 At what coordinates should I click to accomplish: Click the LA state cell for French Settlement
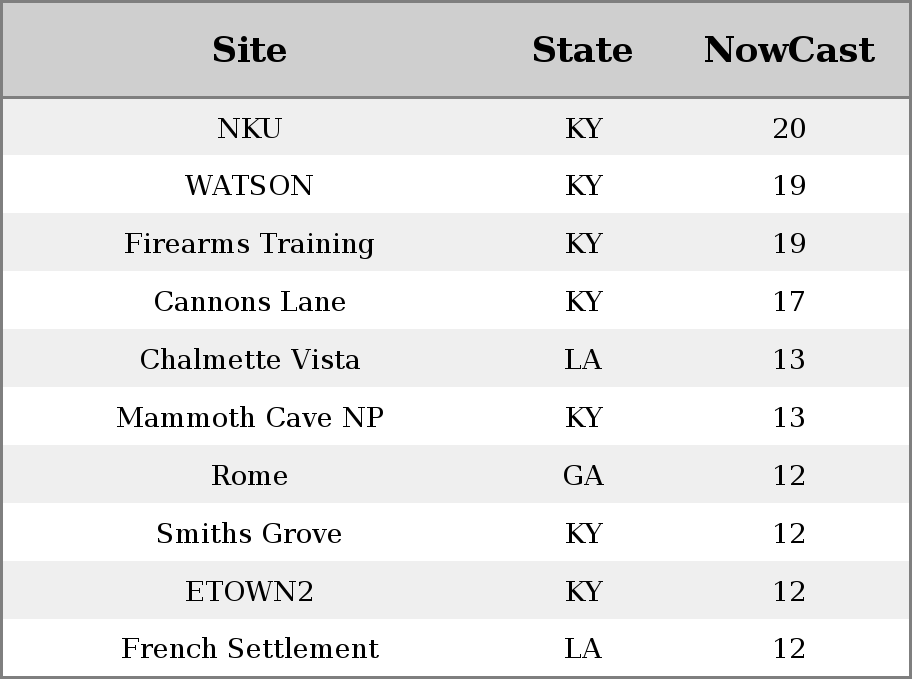pos(583,648)
